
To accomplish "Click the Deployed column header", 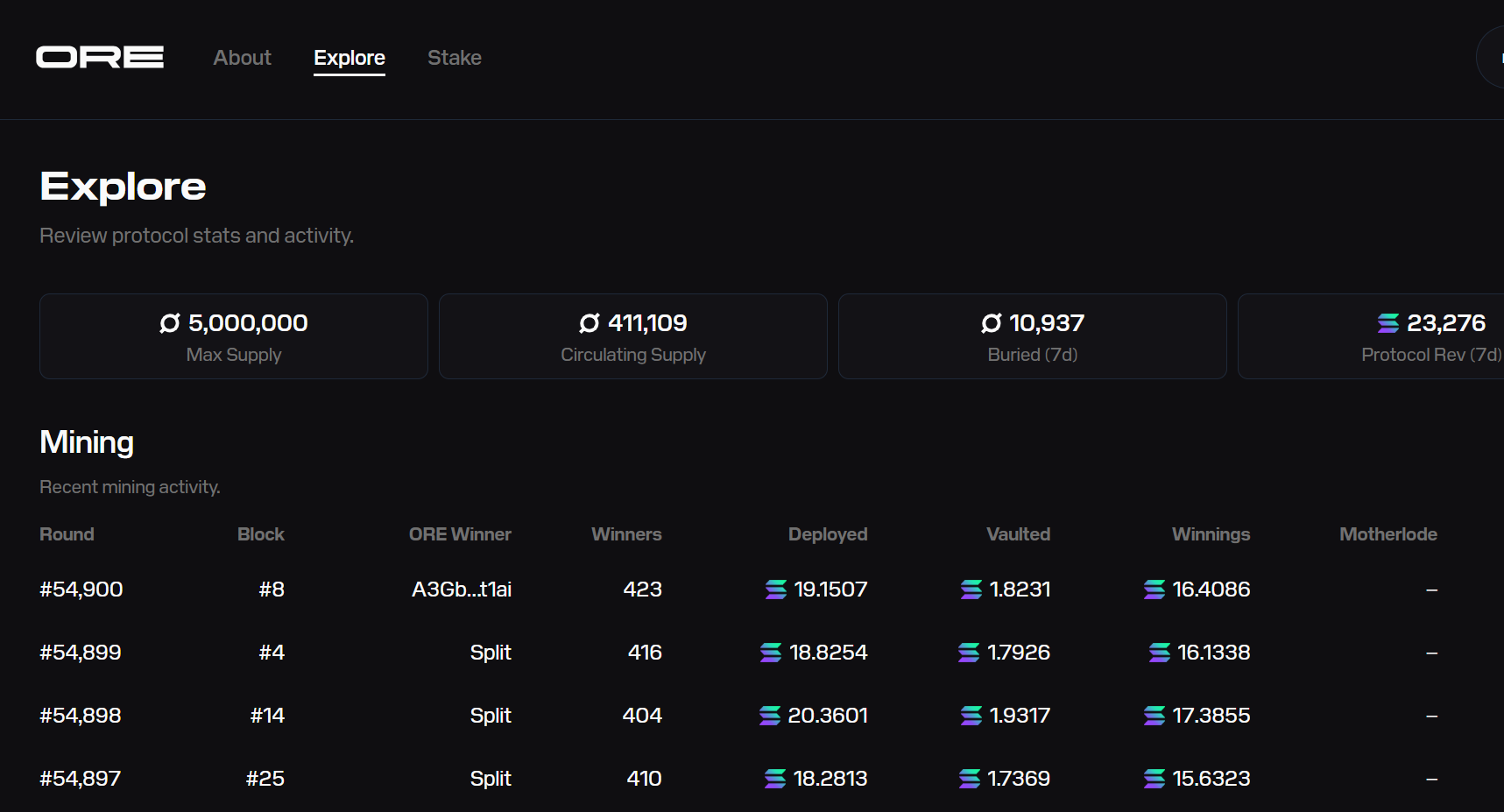I will (x=828, y=534).
